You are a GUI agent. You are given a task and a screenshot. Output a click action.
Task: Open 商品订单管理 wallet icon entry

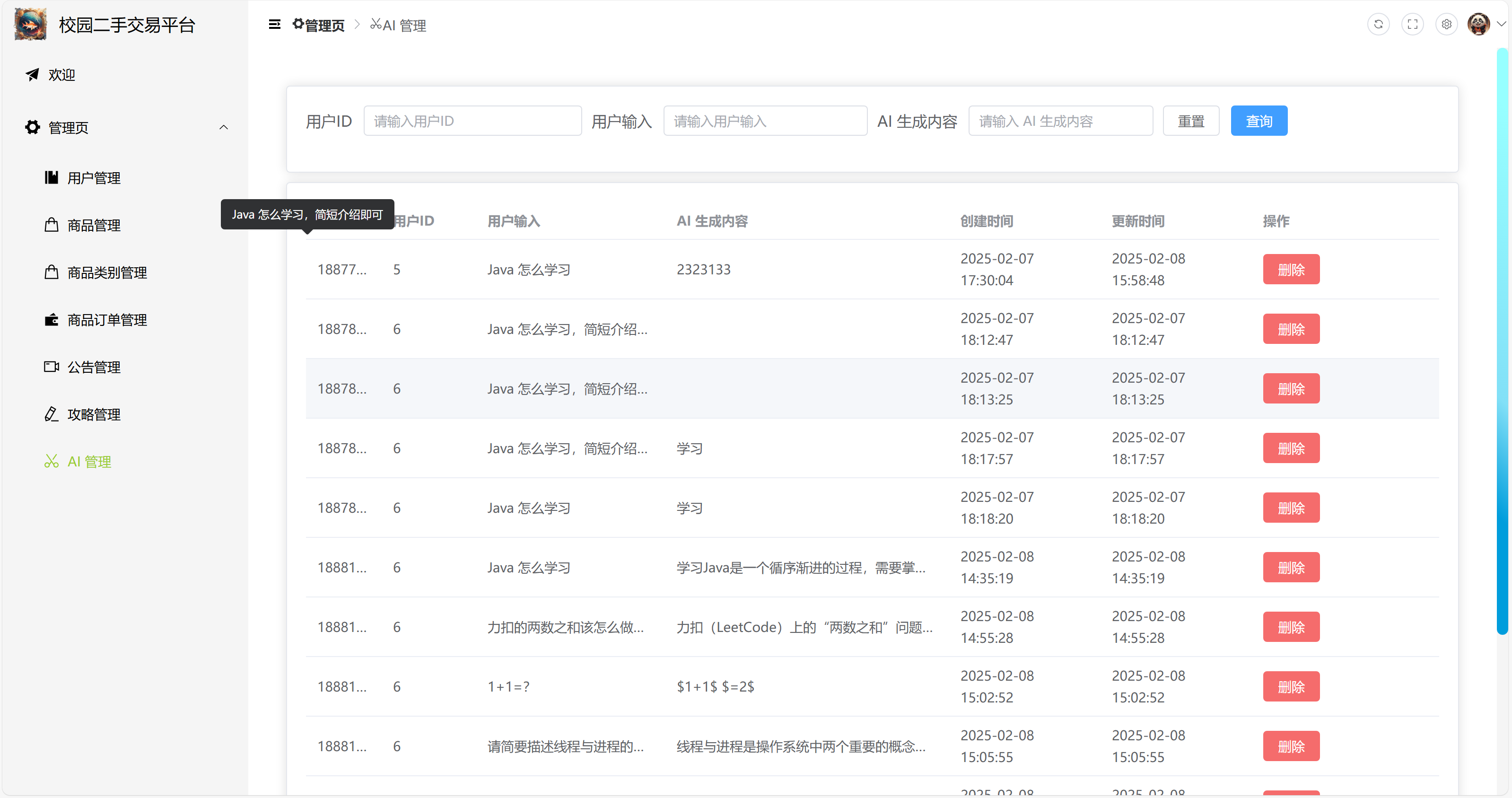coord(106,320)
